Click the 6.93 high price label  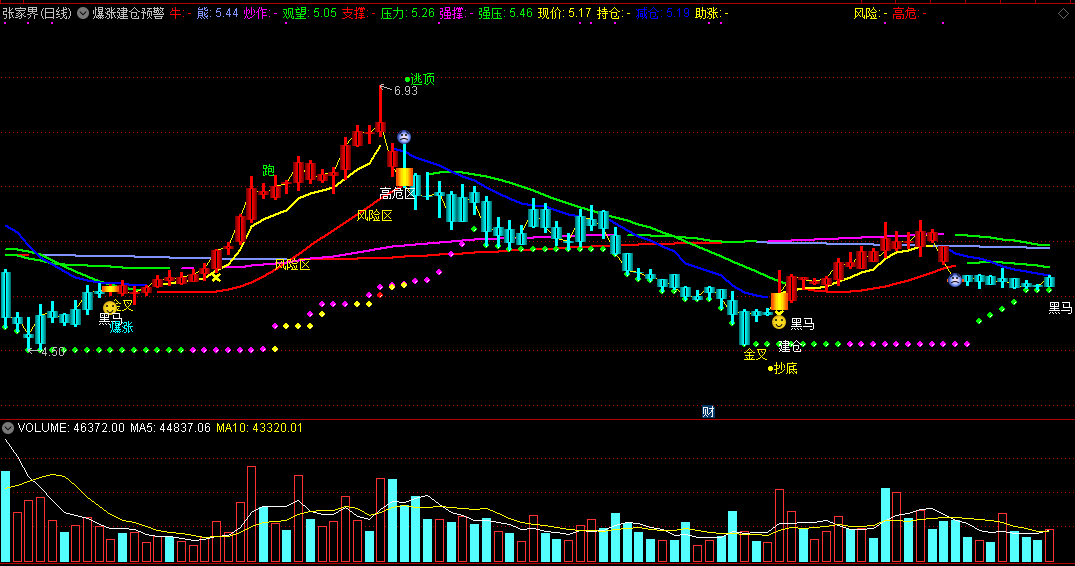click(406, 91)
